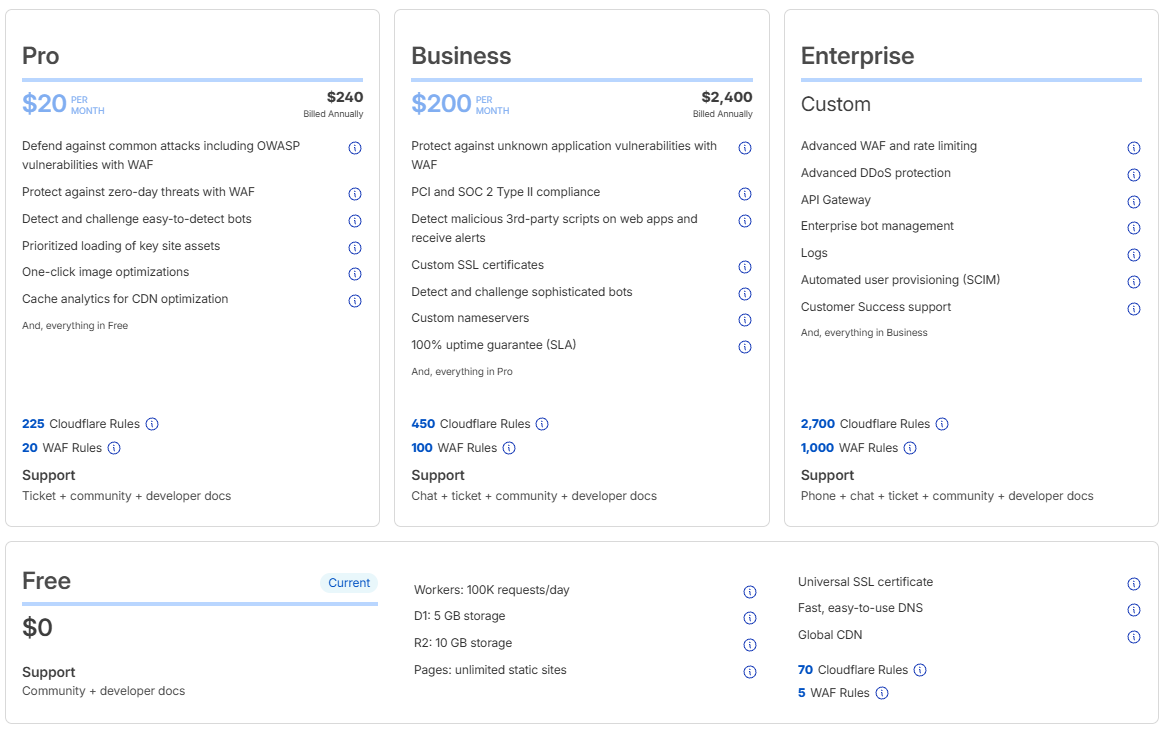This screenshot has width=1168, height=731.
Task: Open info icon for unknown application vulnerabilities
Action: 745,148
